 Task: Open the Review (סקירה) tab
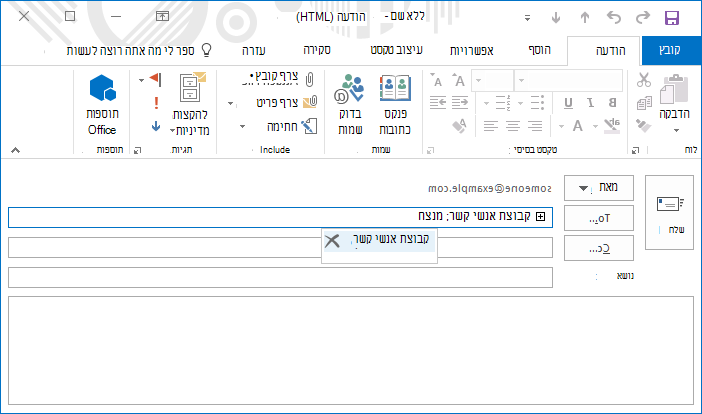point(317,50)
